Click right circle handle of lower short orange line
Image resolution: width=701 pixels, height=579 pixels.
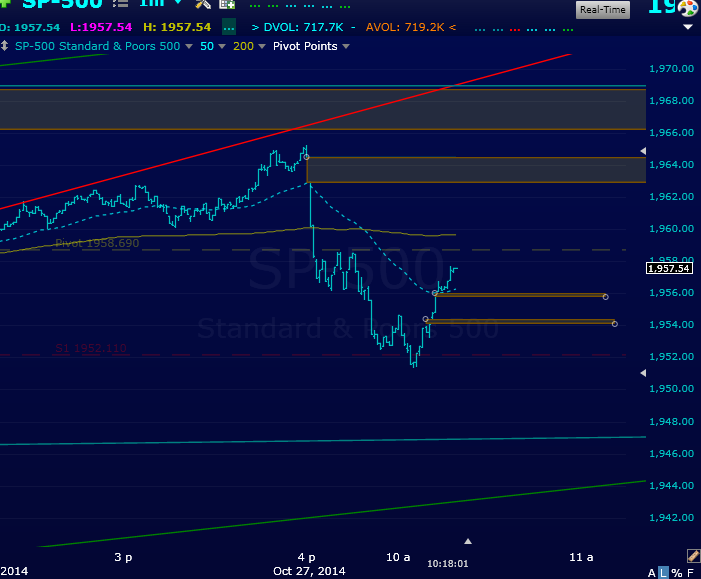(615, 324)
